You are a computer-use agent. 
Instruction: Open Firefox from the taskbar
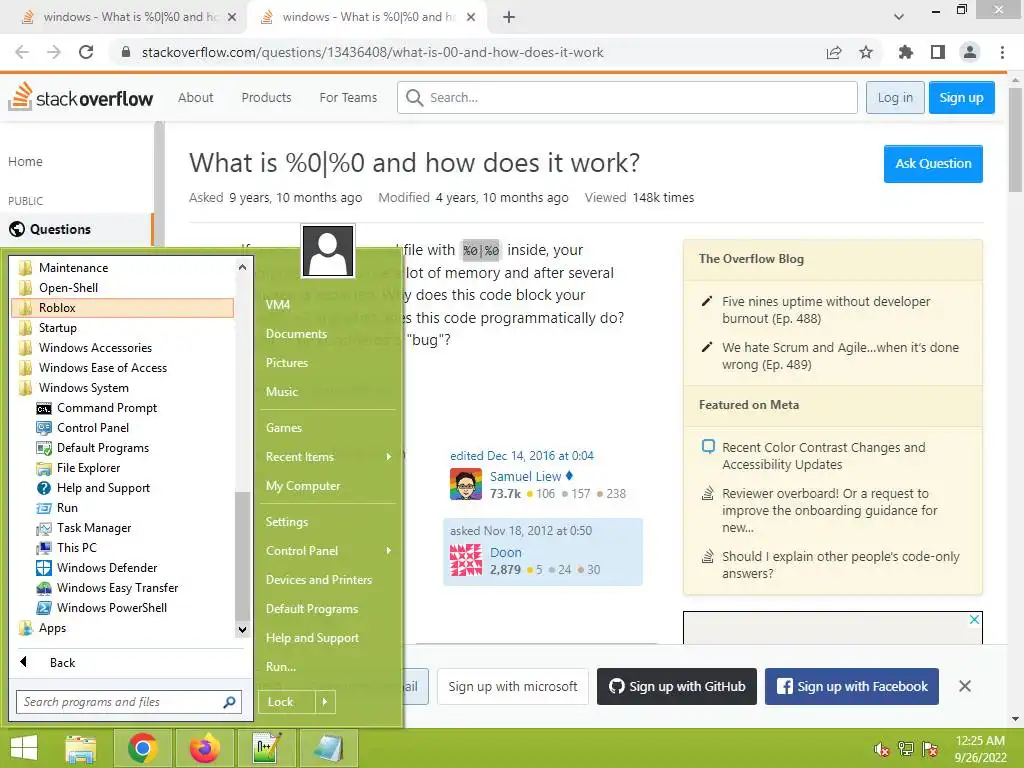click(204, 748)
